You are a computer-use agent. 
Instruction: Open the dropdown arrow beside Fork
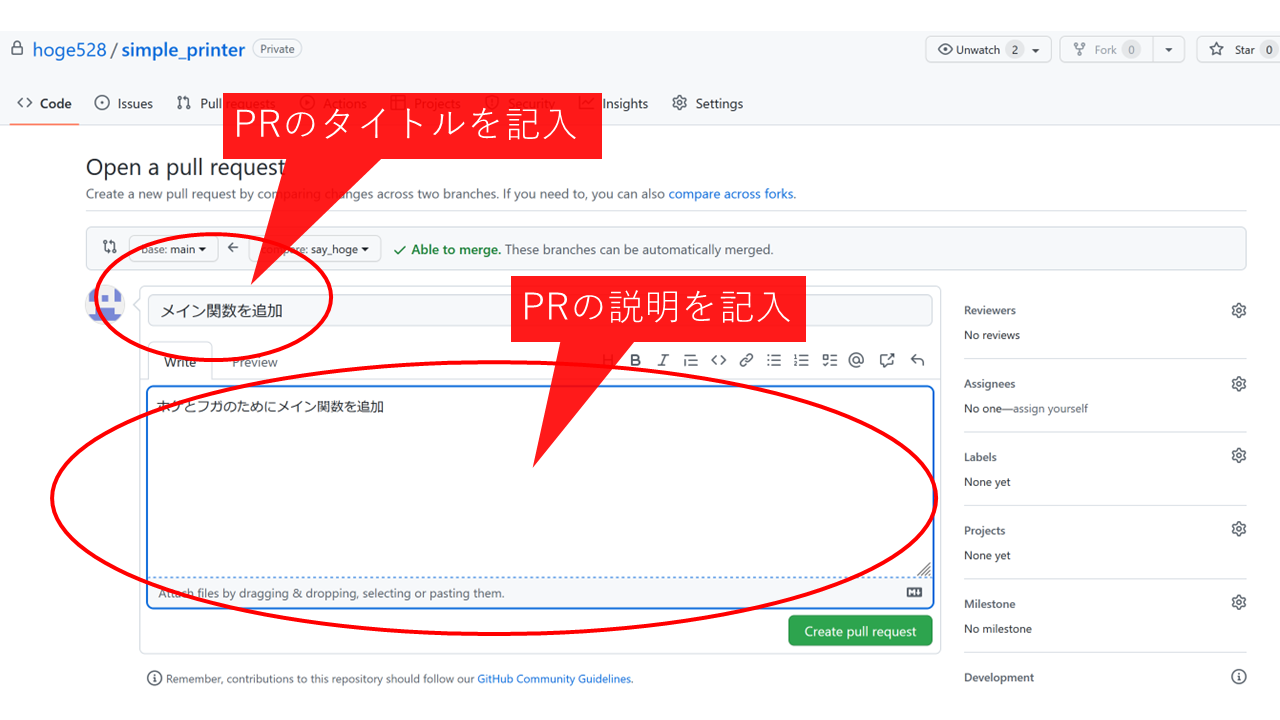tap(1168, 49)
